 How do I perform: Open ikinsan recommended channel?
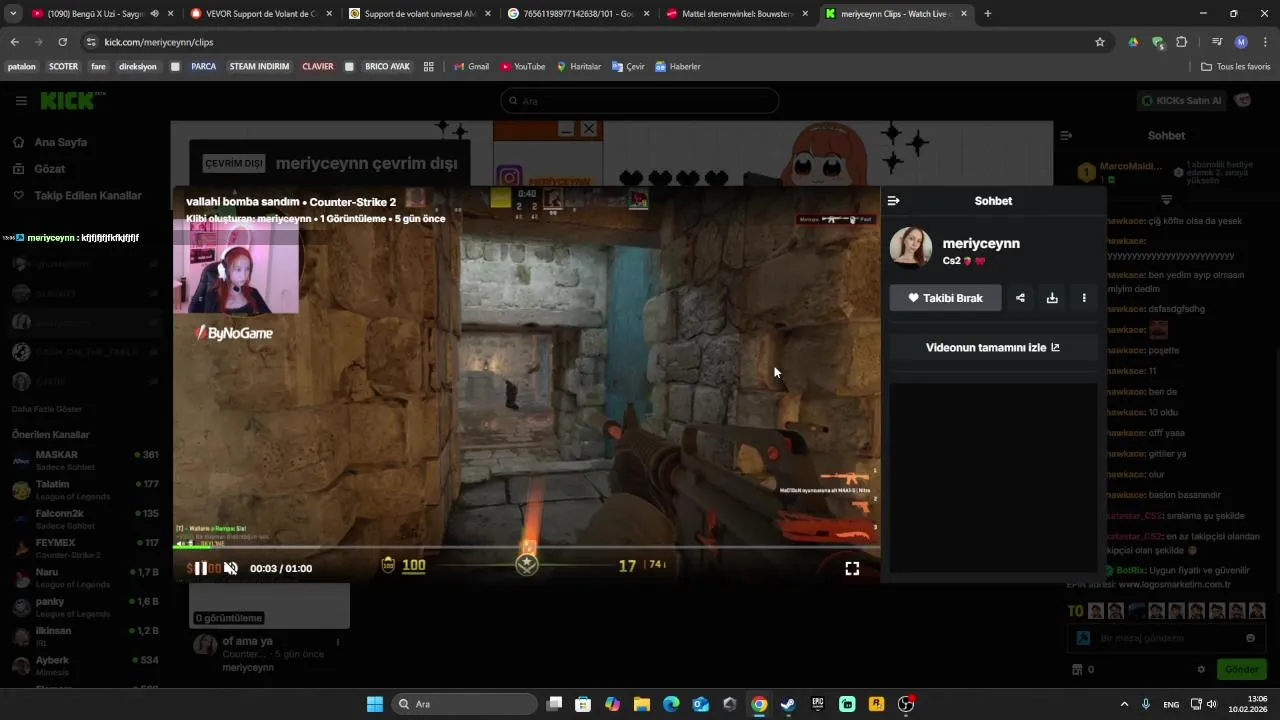point(85,636)
